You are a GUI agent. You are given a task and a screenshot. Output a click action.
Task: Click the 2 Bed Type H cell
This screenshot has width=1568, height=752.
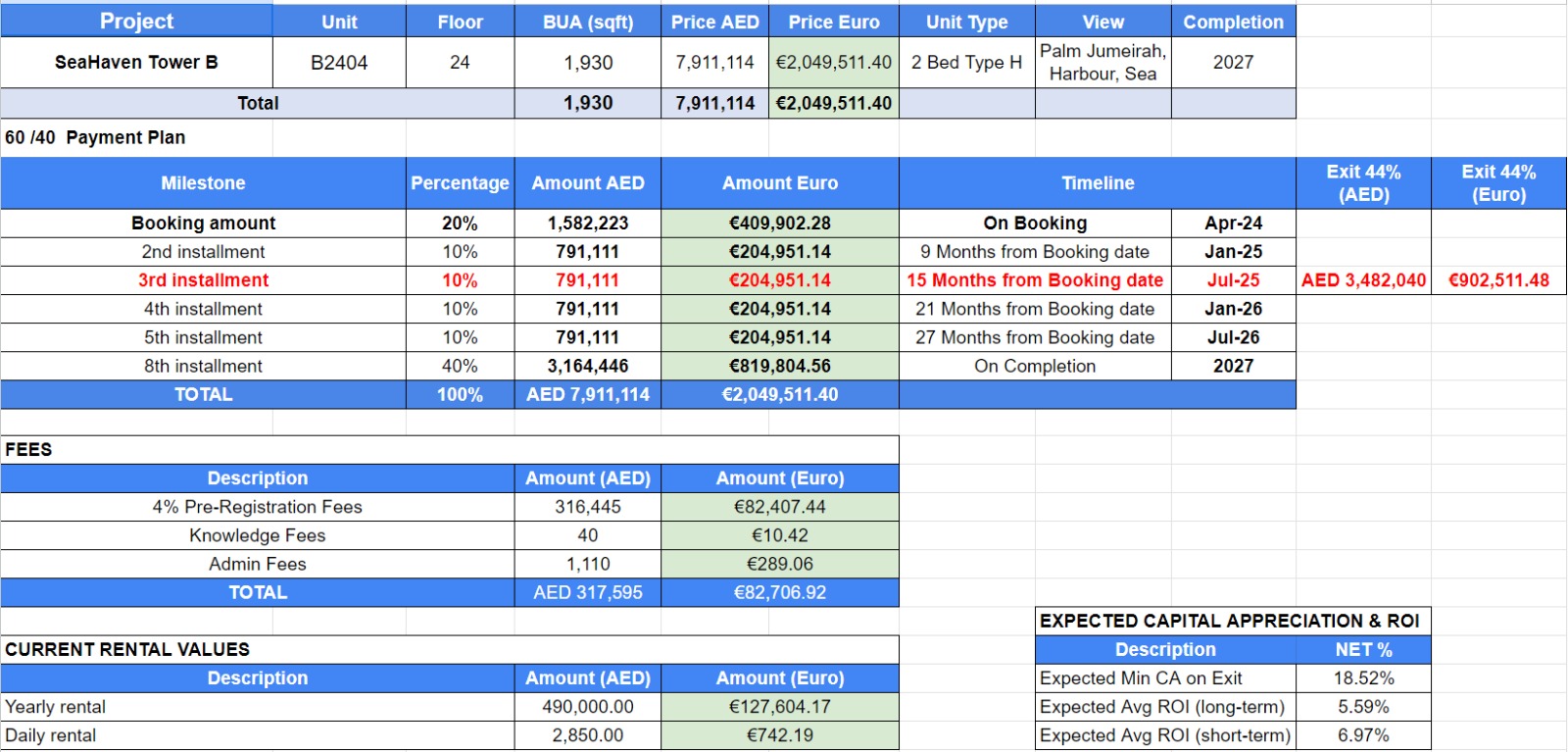pos(967,63)
